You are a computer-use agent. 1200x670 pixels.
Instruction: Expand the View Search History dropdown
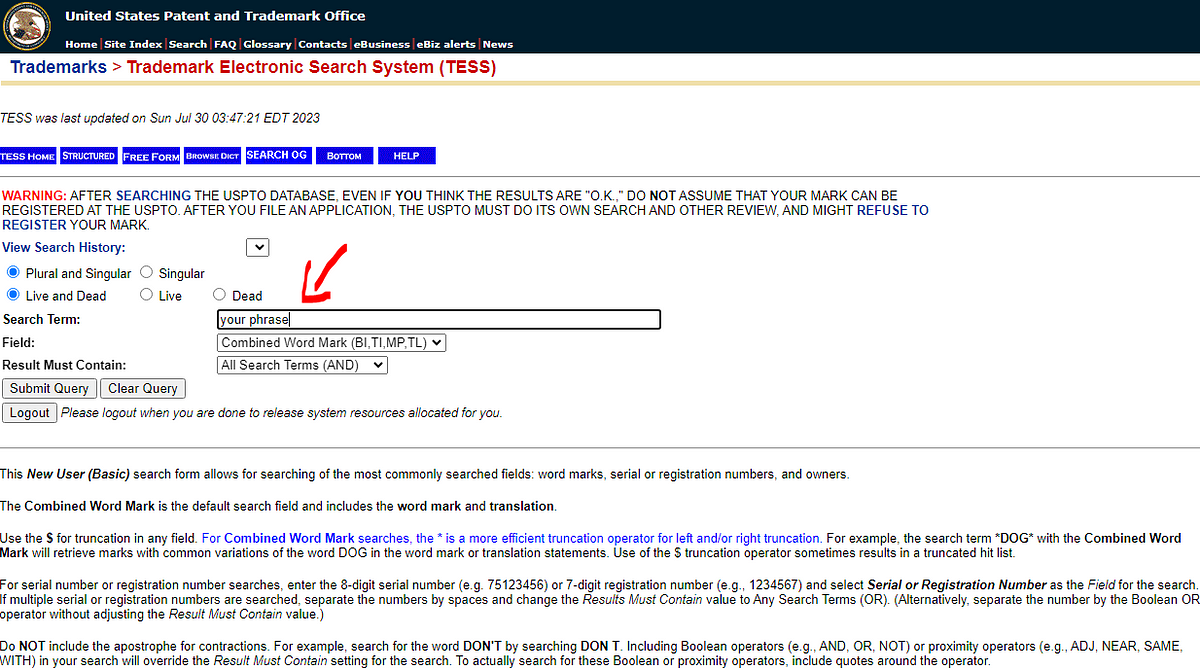tap(257, 247)
